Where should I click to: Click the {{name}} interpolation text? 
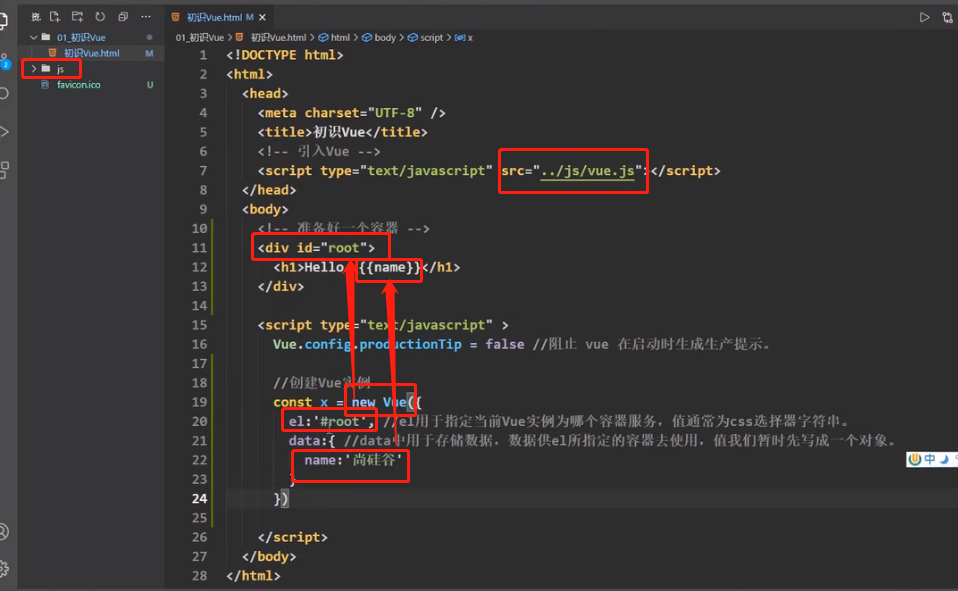pos(390,267)
